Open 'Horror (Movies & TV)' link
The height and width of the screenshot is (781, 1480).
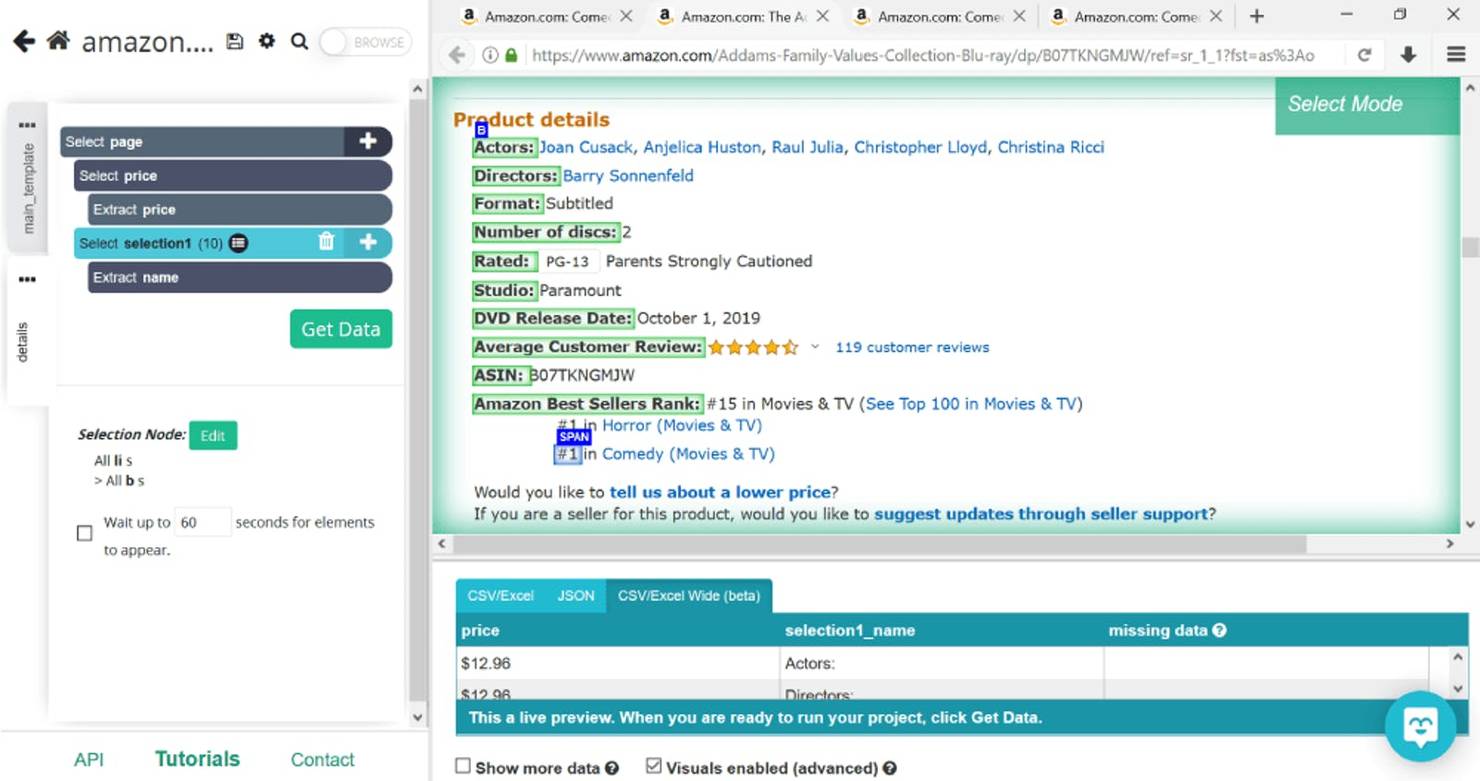pos(682,425)
